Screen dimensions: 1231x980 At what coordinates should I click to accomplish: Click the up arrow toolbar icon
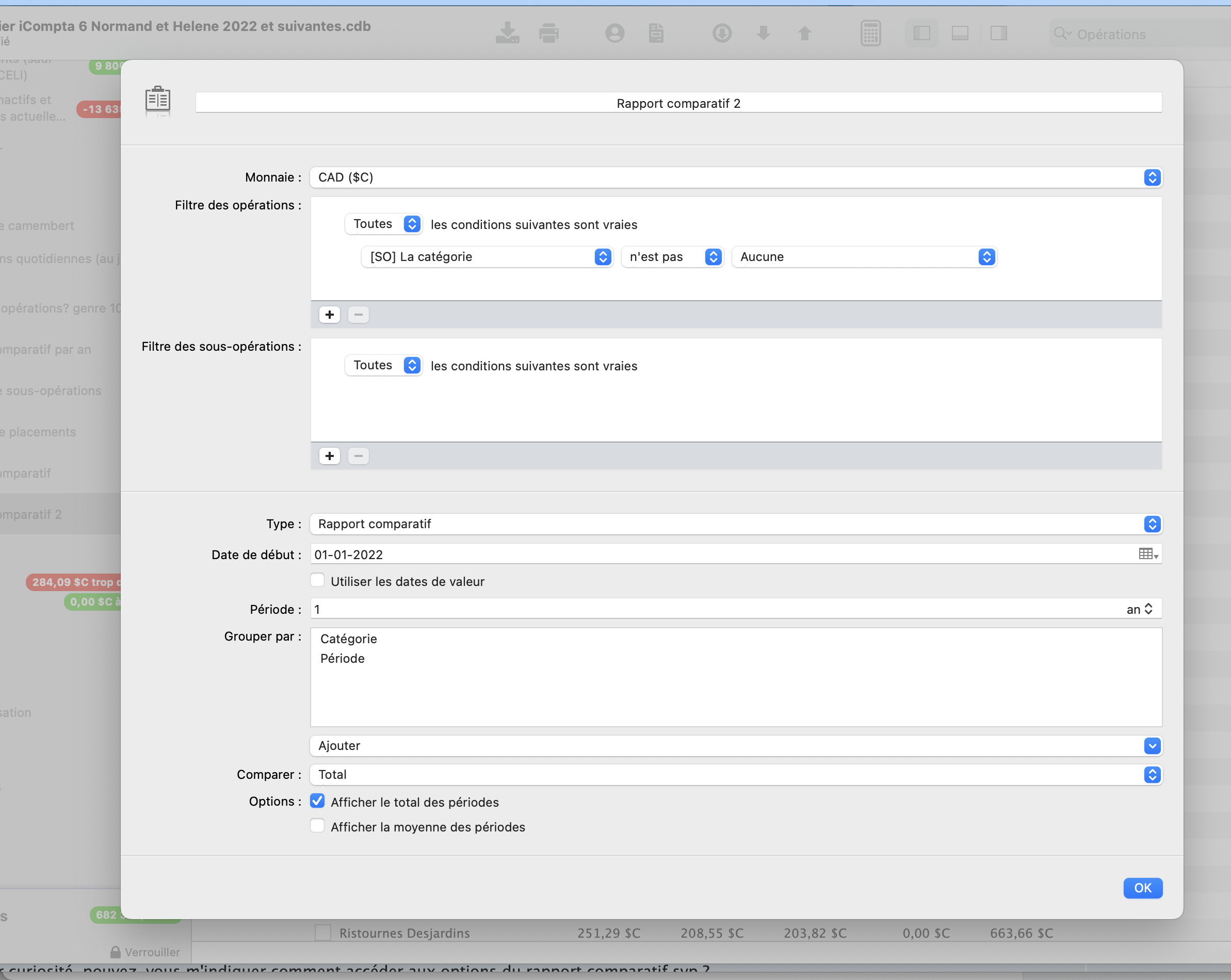point(804,33)
